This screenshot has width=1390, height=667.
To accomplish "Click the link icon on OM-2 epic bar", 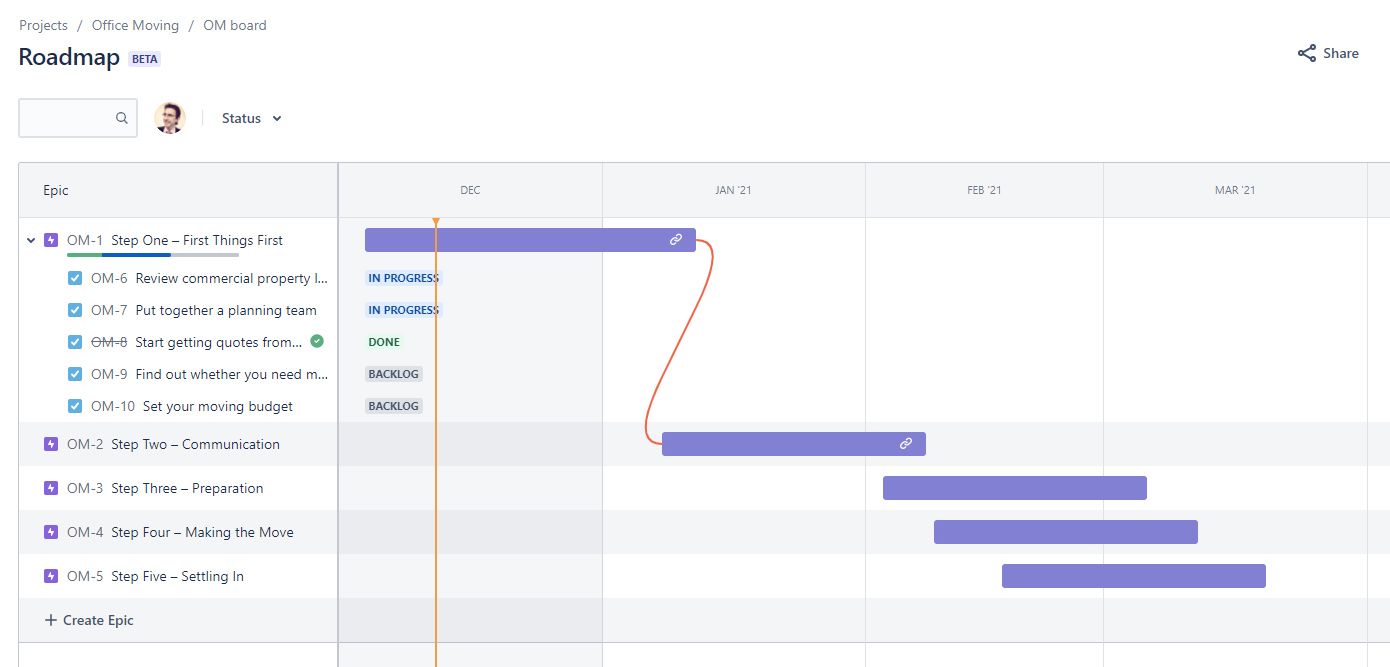I will click(905, 443).
